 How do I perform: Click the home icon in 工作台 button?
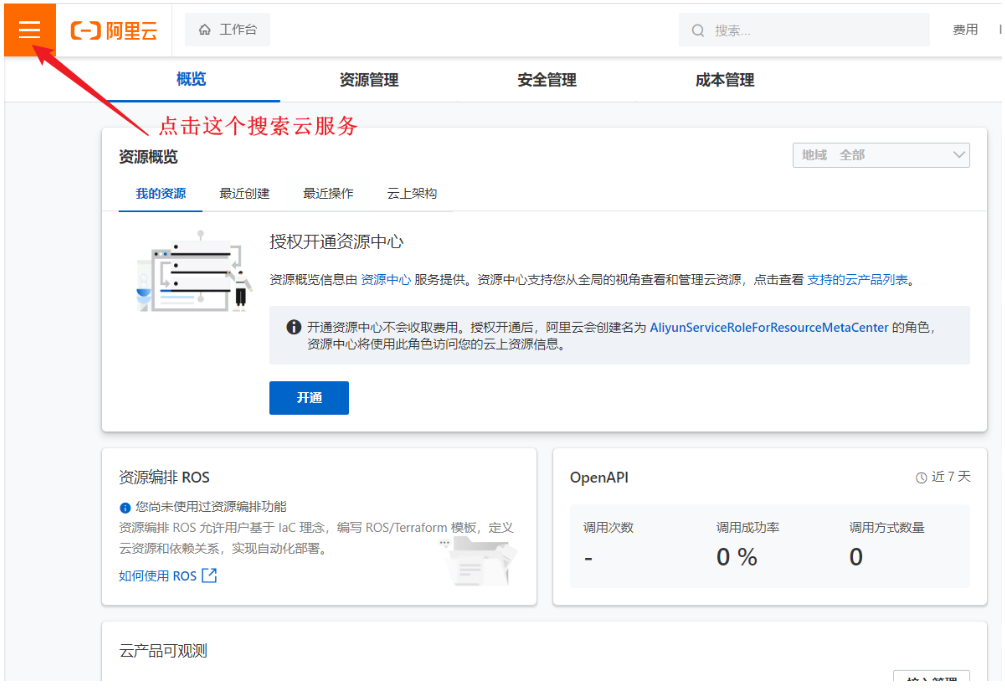coord(205,30)
